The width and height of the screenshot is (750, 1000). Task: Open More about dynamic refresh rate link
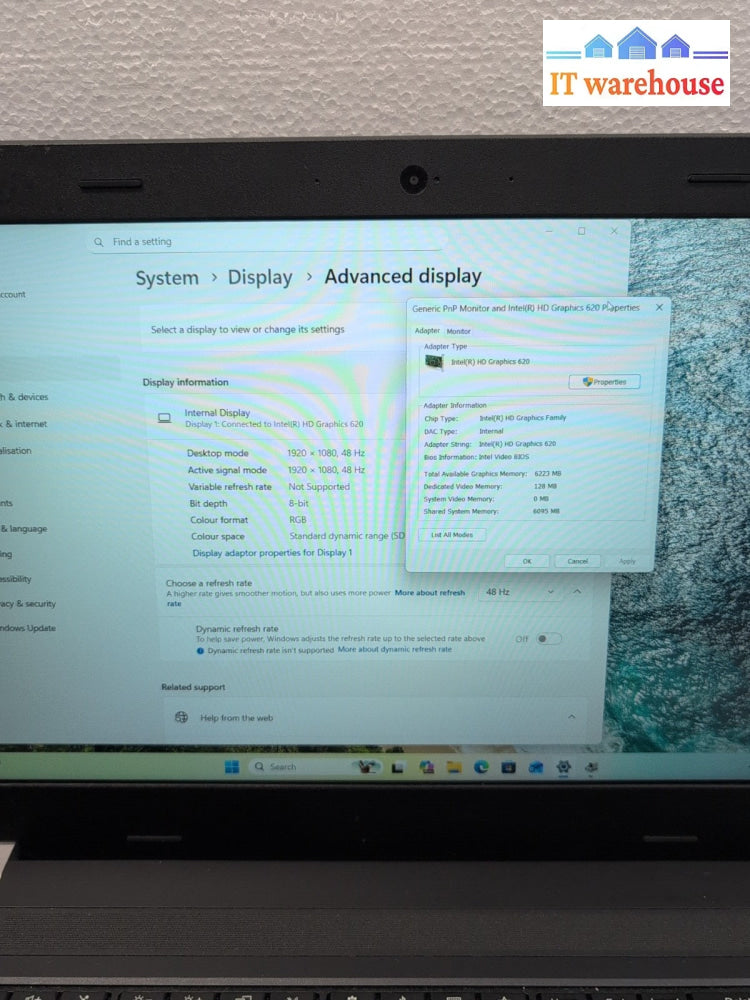coord(394,649)
